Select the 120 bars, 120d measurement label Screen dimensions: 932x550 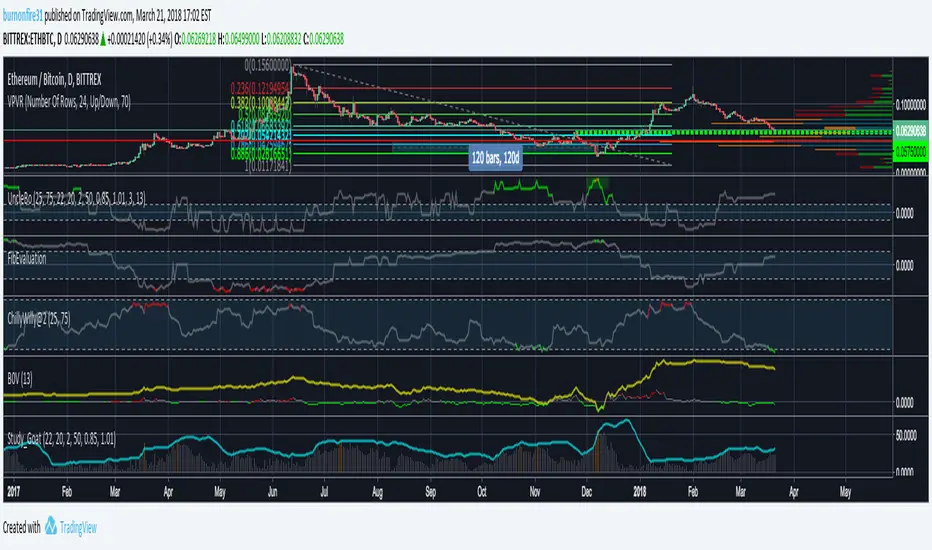[496, 158]
